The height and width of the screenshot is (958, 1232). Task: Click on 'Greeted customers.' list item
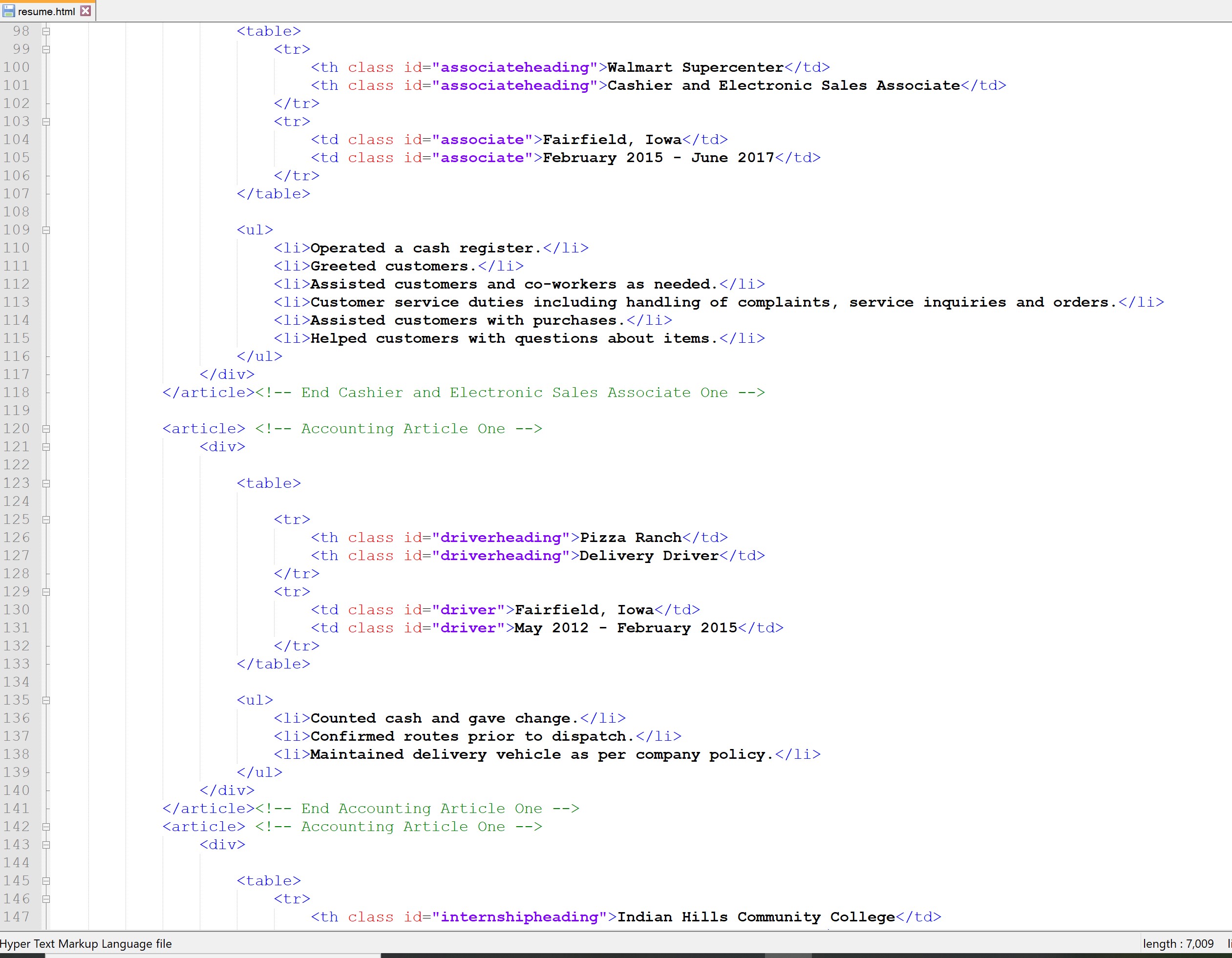pos(394,266)
